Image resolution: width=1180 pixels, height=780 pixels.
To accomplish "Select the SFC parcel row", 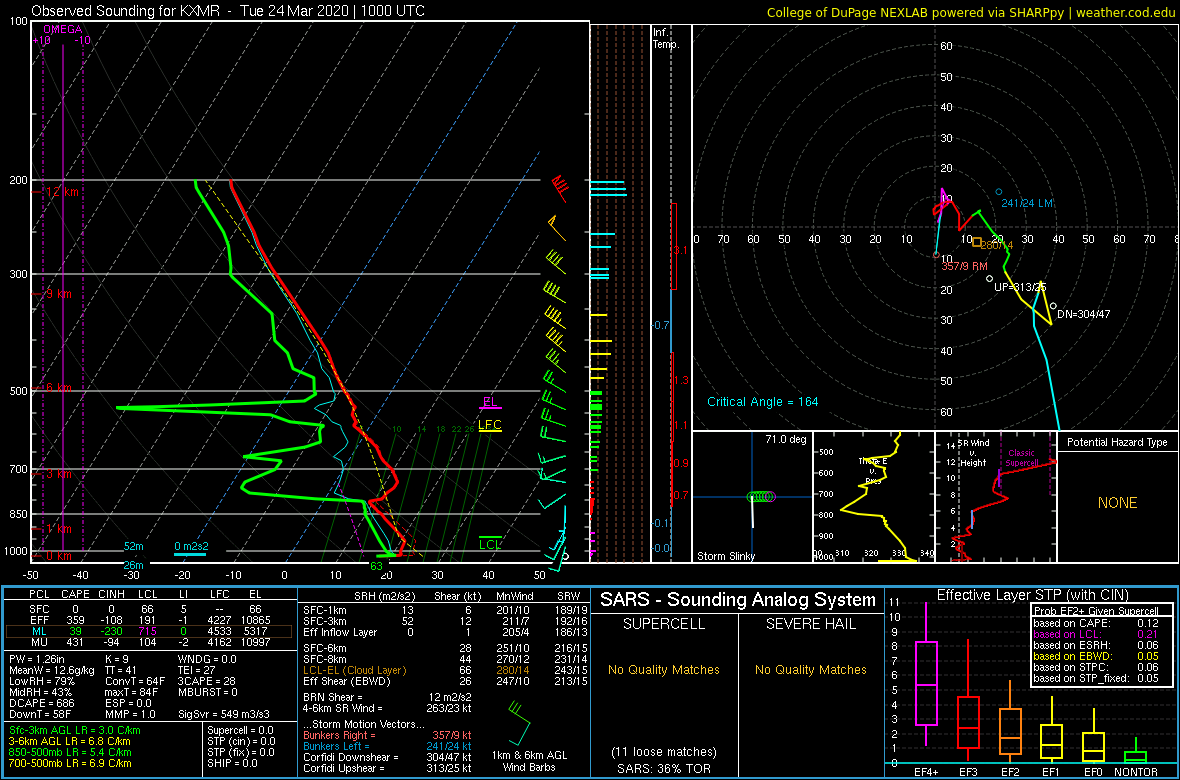I will tap(150, 611).
